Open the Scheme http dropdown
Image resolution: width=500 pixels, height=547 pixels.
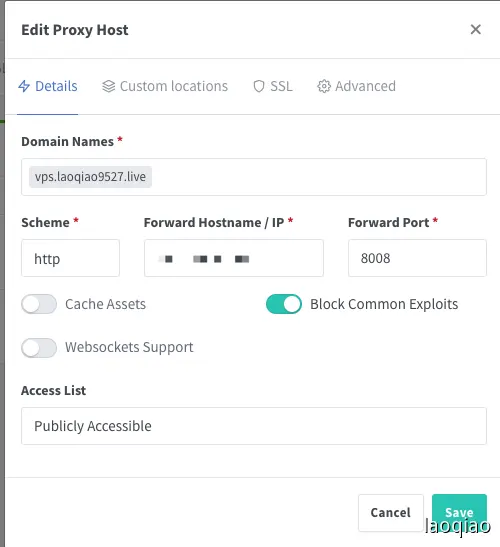tap(70, 258)
